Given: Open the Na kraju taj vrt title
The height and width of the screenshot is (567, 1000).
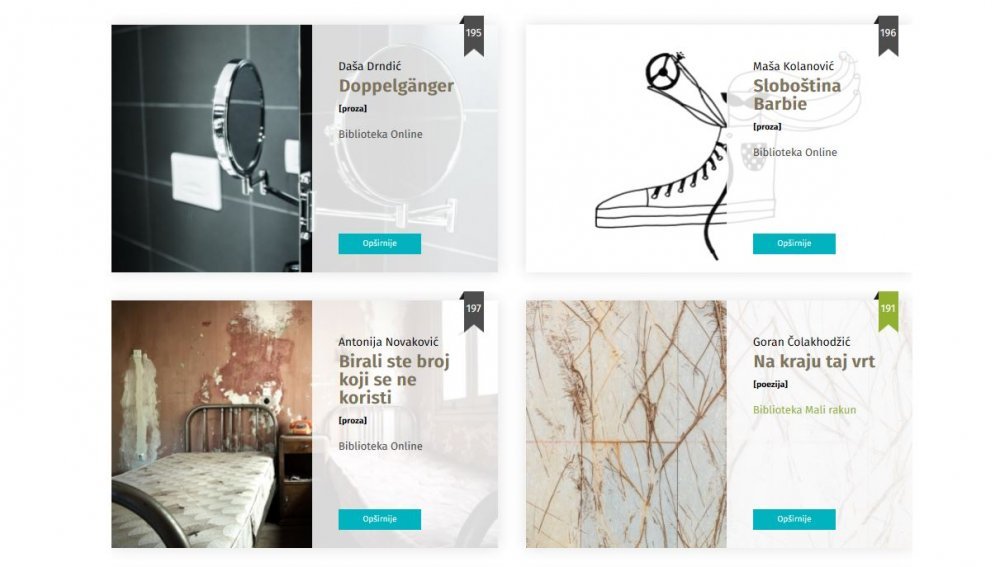Looking at the screenshot, I should [814, 362].
